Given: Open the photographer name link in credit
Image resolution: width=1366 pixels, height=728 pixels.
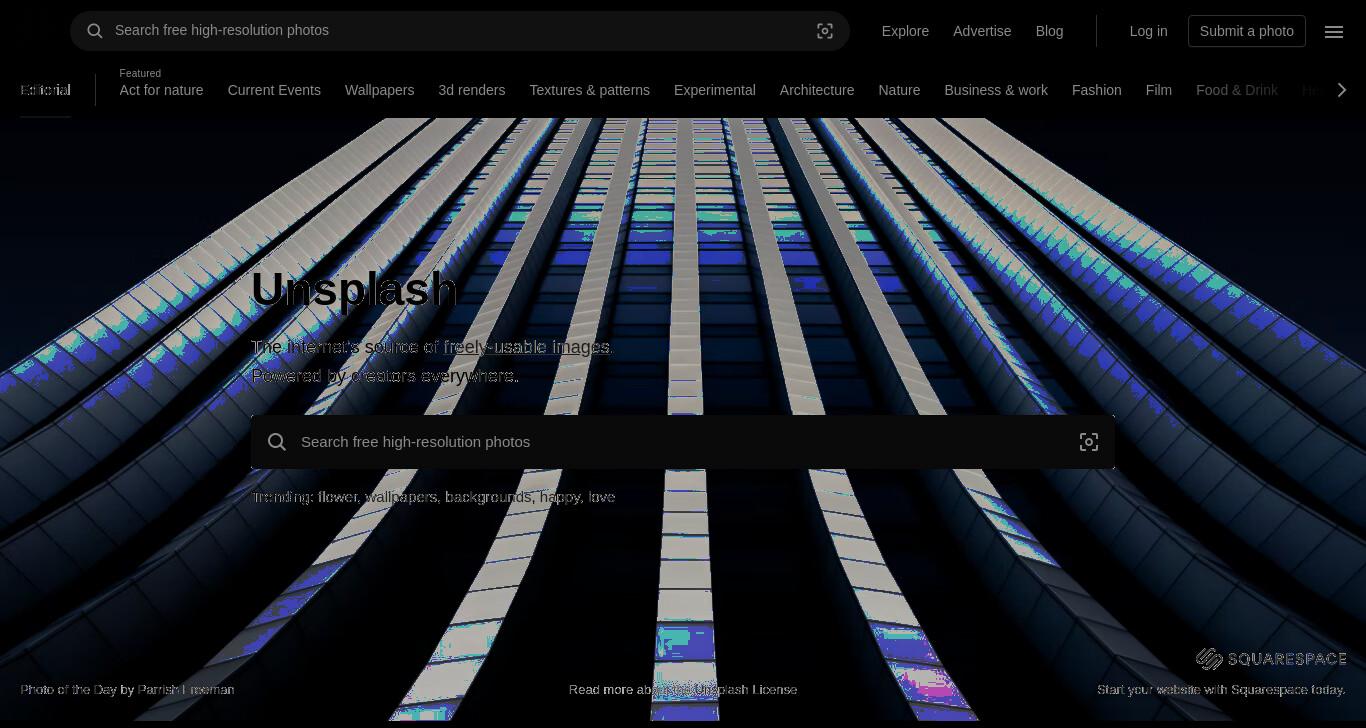Looking at the screenshot, I should [186, 690].
